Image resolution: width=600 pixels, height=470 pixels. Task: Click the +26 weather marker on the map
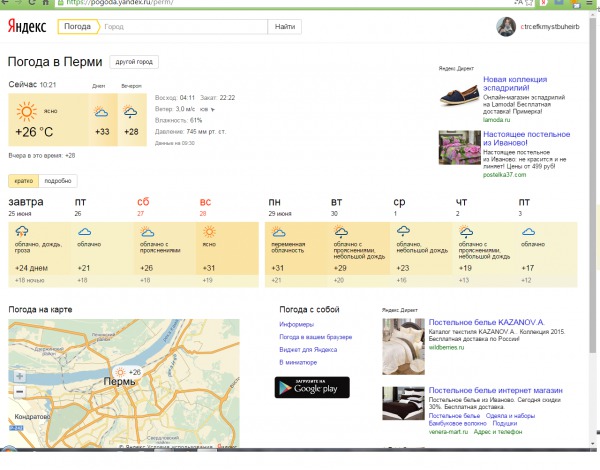(128, 372)
